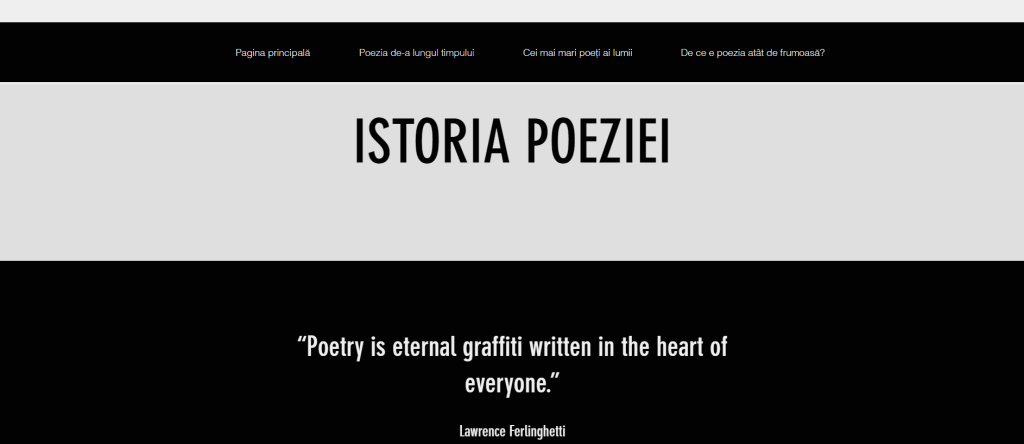Click the word everyone in the quote
The height and width of the screenshot is (444, 1024).
click(507, 384)
